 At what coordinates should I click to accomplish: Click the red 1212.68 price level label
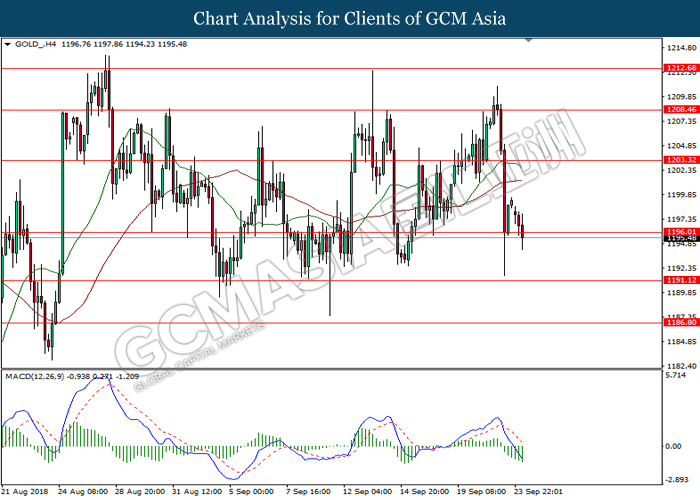click(x=682, y=68)
